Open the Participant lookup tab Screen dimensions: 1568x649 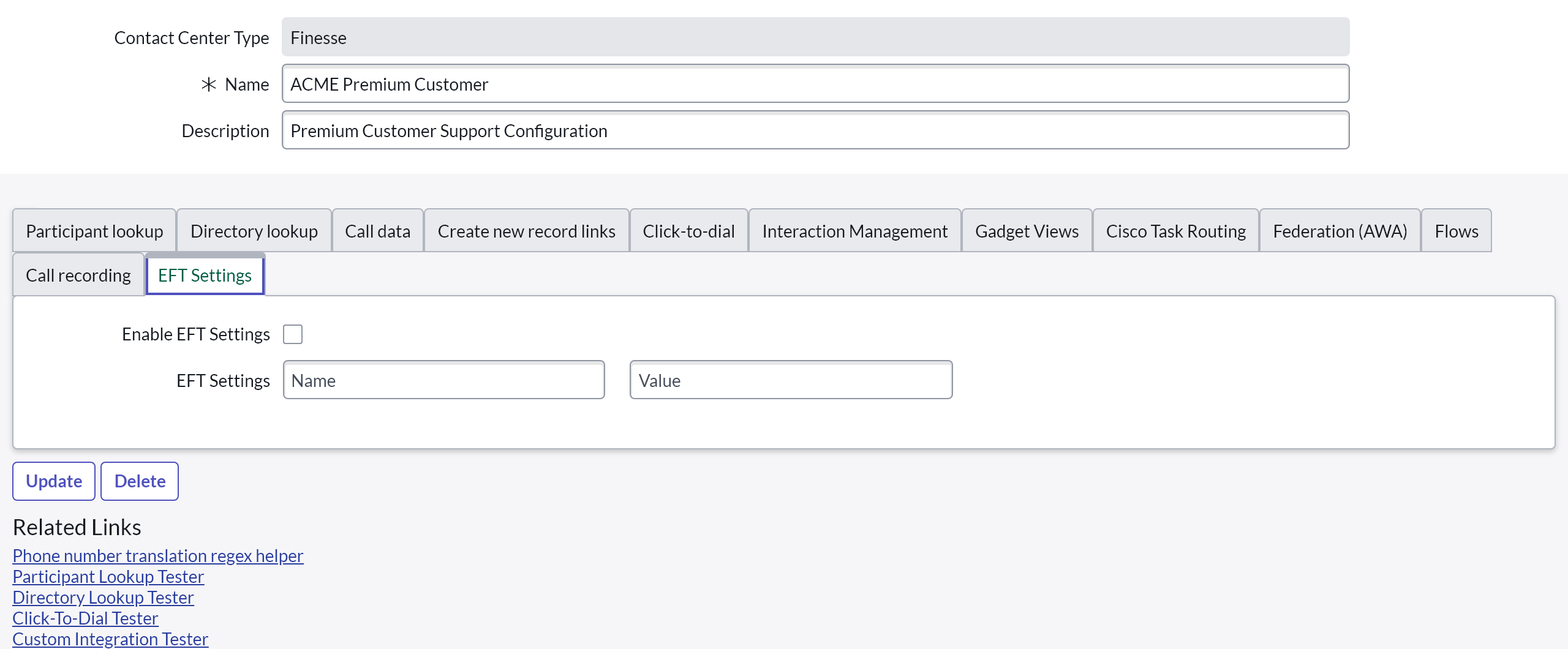(94, 231)
